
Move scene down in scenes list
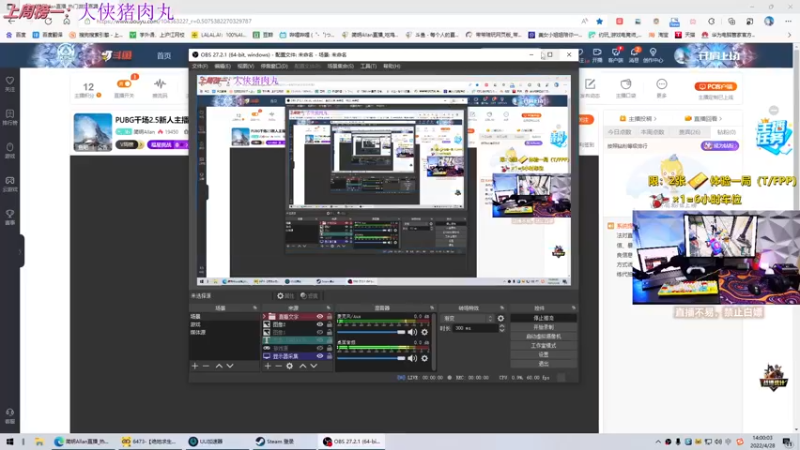230,366
